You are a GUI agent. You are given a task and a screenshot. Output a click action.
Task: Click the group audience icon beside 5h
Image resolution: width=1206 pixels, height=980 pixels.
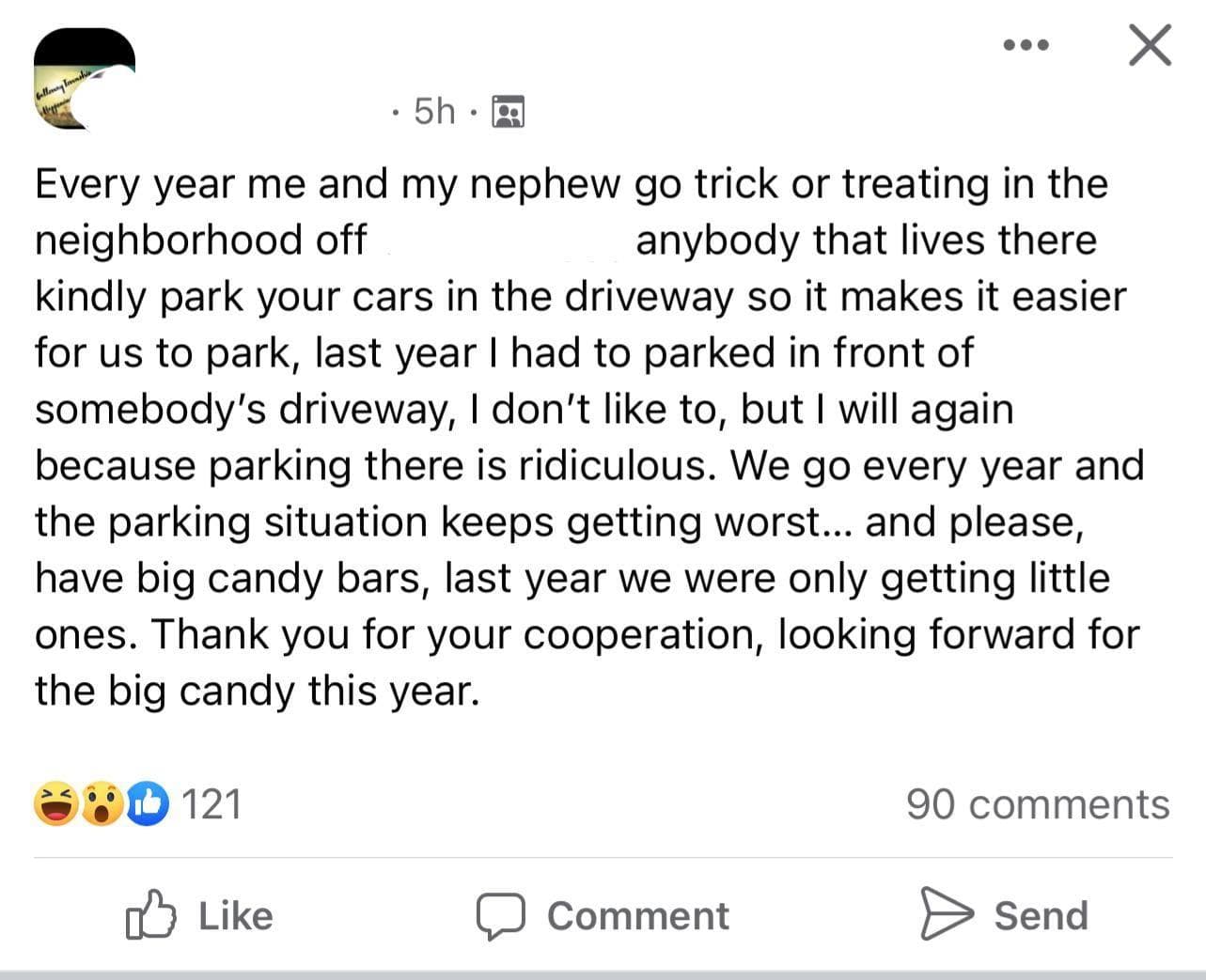point(509,113)
